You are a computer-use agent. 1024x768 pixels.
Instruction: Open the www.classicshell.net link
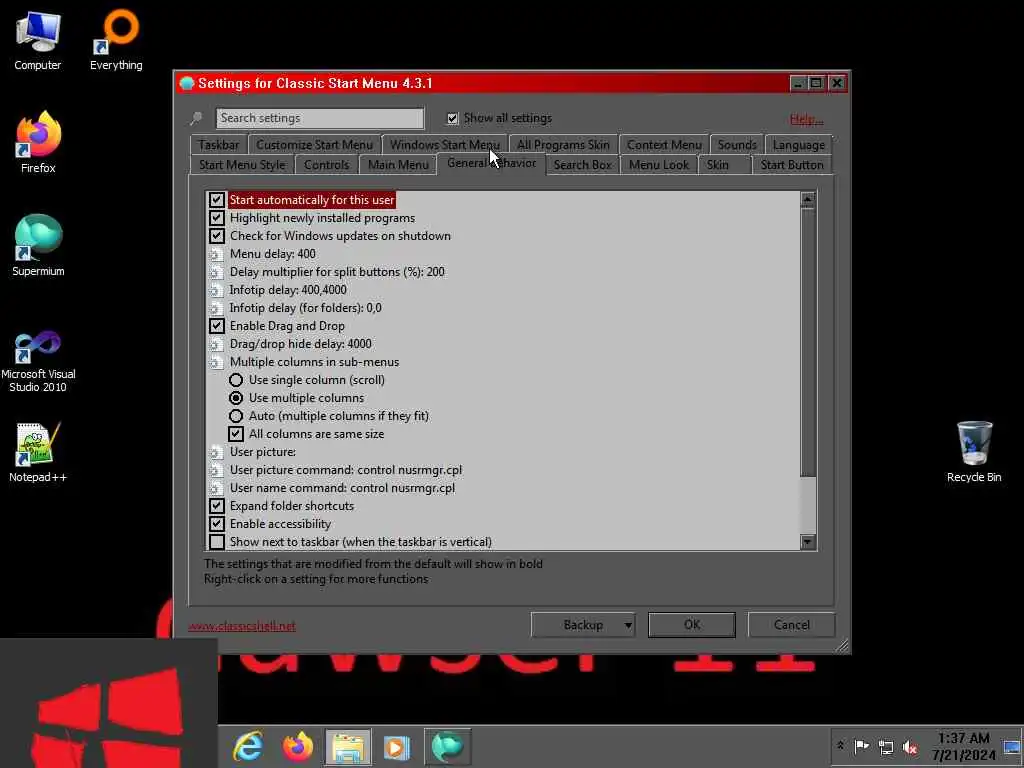coord(242,626)
